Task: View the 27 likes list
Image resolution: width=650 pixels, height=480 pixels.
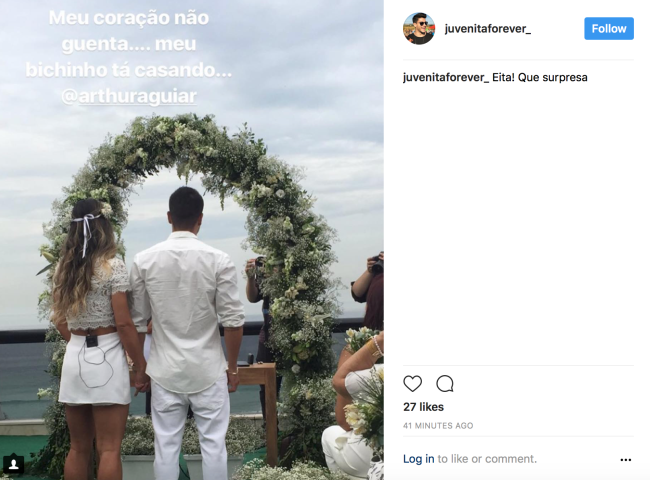Action: (423, 407)
